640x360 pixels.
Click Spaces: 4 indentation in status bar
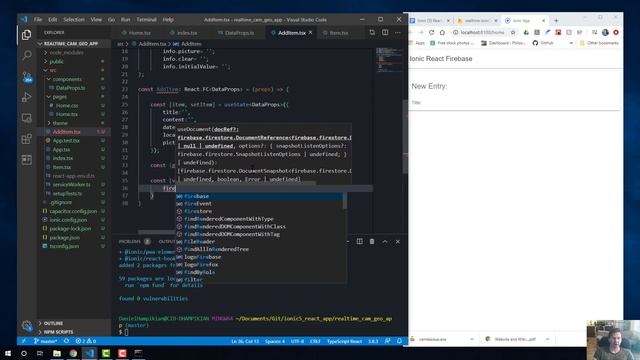coord(275,341)
